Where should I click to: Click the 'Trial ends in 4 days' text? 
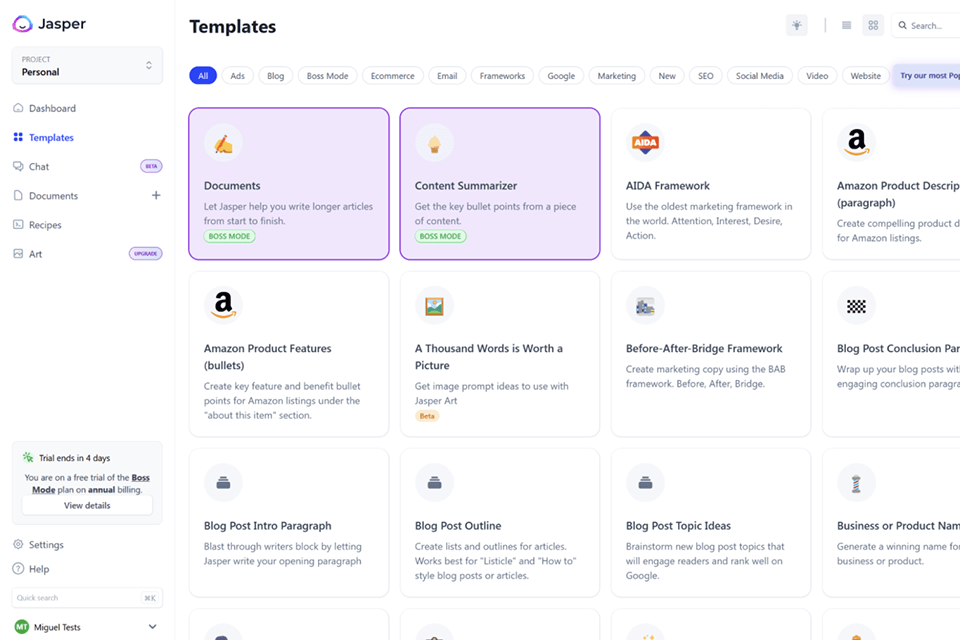coord(75,458)
